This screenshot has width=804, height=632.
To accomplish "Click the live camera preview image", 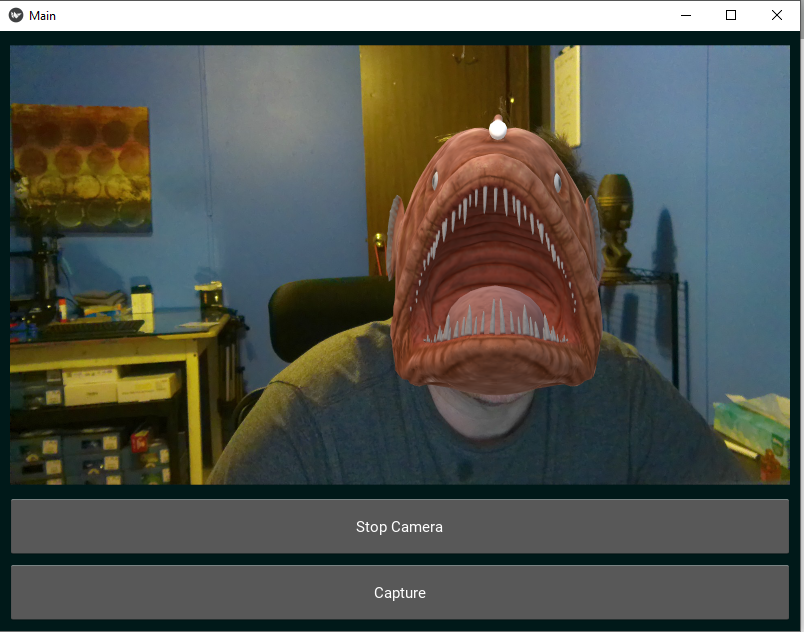I will coord(399,265).
